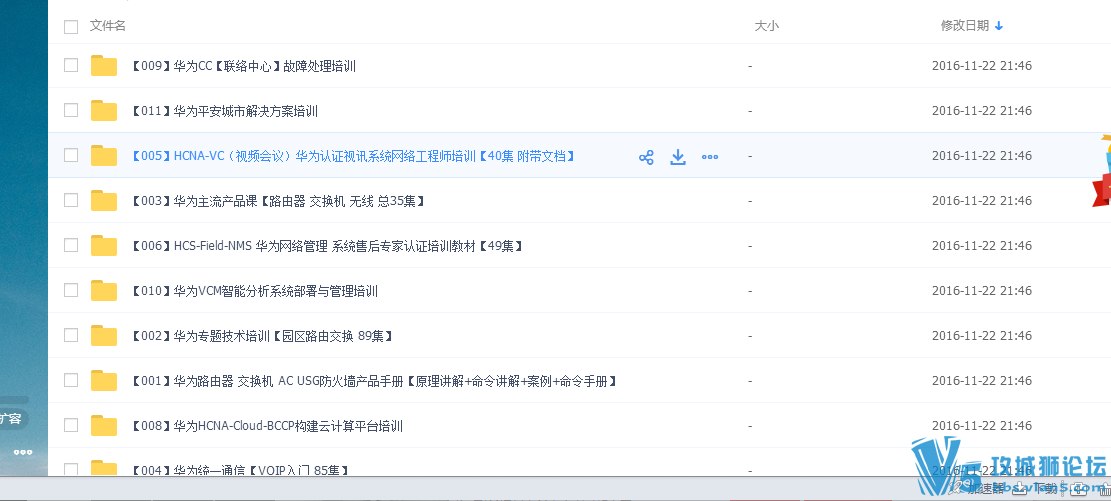The image size is (1111, 501).
Task: Click the date 2016-11-22 21:46 of 【010】 row
Action: pyautogui.click(x=981, y=291)
